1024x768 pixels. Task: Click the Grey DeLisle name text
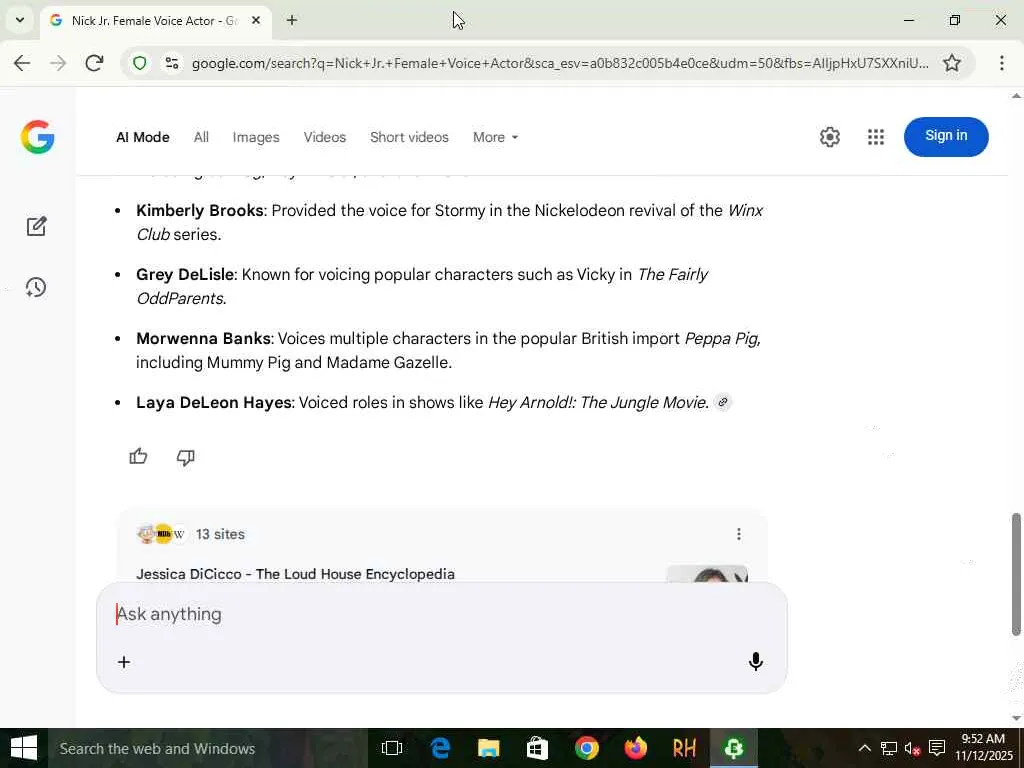pos(185,274)
